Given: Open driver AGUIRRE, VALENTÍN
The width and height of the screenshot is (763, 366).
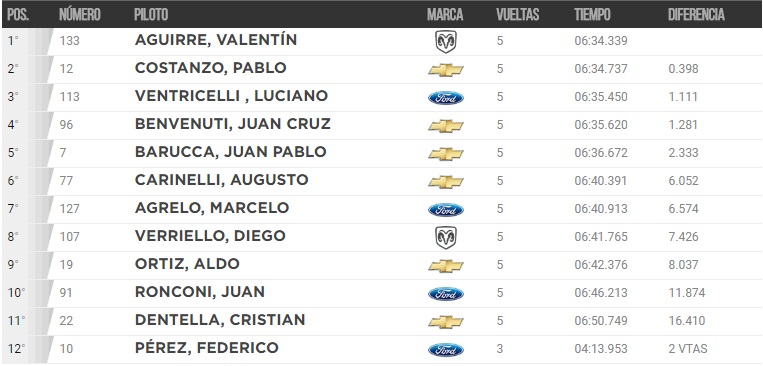Looking at the screenshot, I should click(216, 40).
